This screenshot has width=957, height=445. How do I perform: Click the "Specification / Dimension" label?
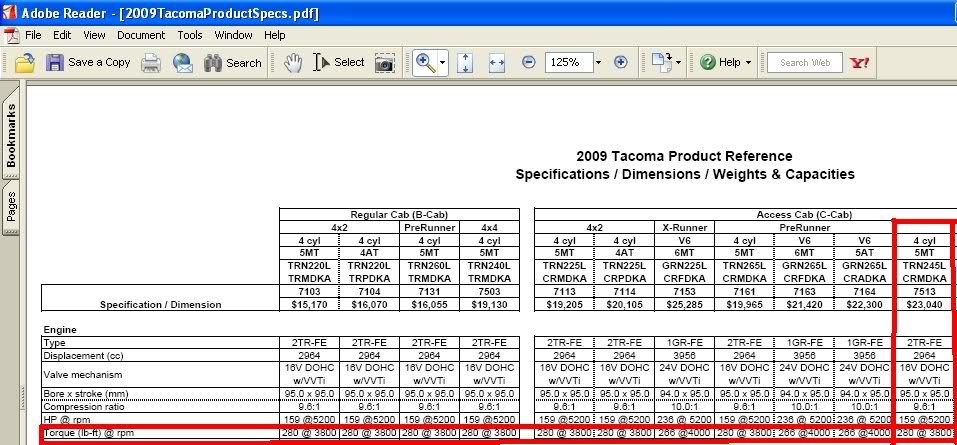(161, 305)
